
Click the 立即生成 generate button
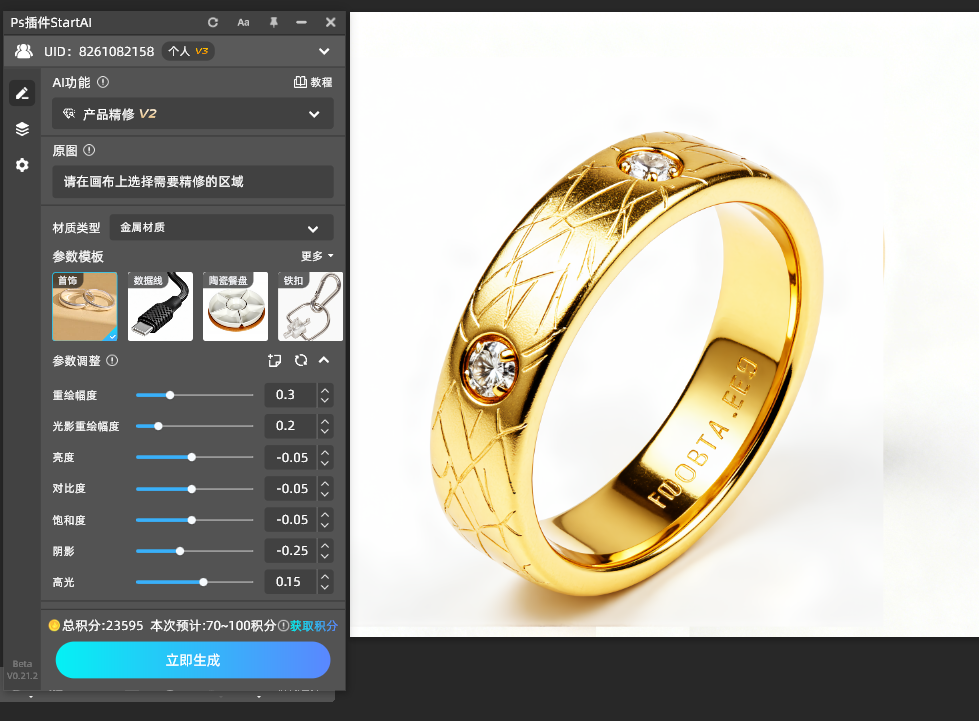pyautogui.click(x=193, y=660)
